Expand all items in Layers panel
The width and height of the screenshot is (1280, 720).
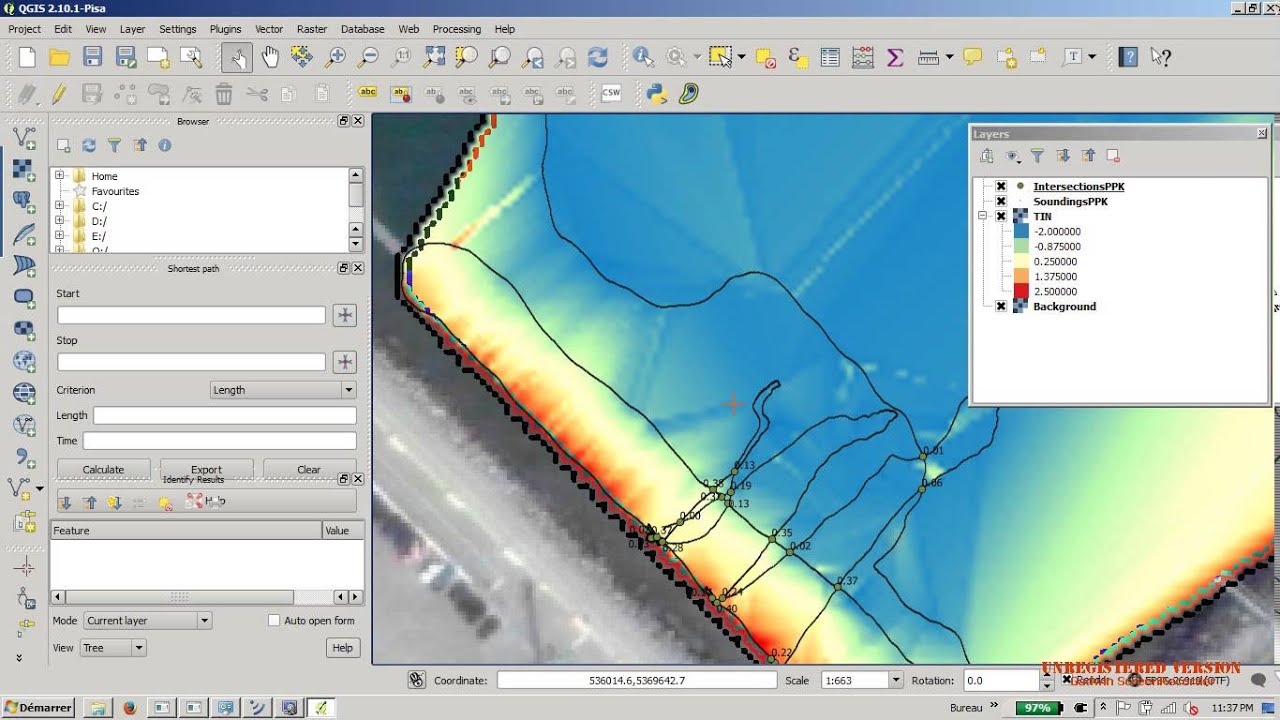(1063, 156)
